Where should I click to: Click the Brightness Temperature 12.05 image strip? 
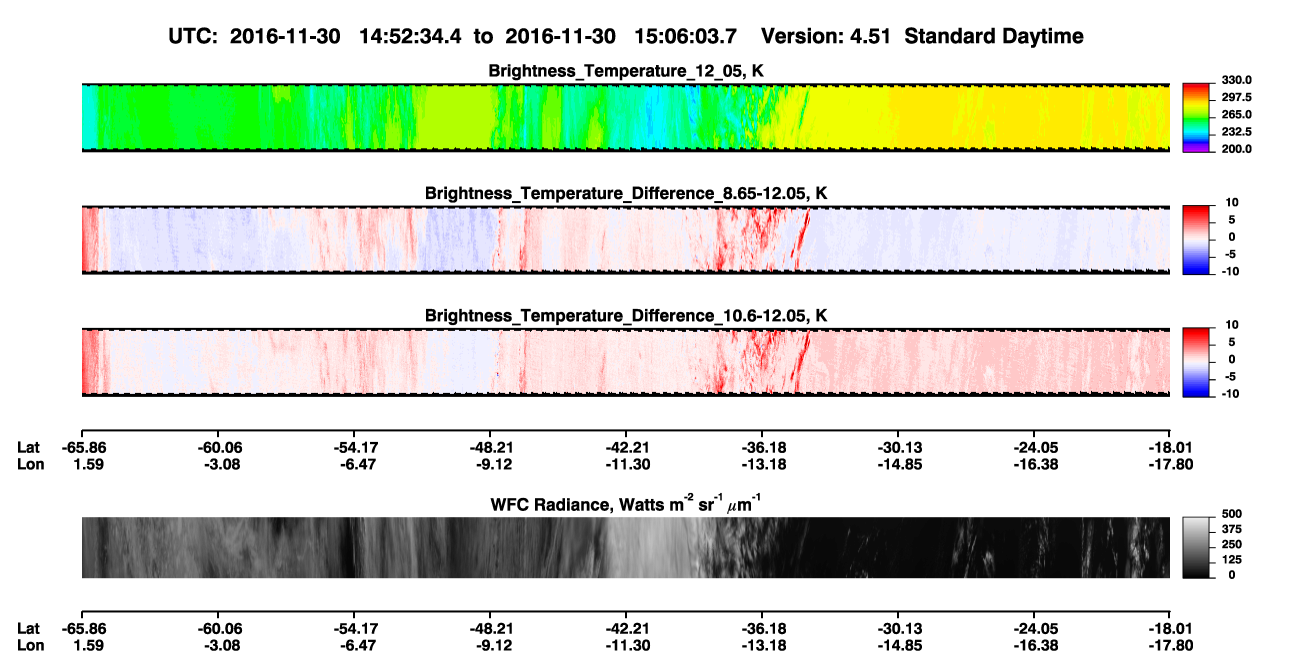coord(626,118)
